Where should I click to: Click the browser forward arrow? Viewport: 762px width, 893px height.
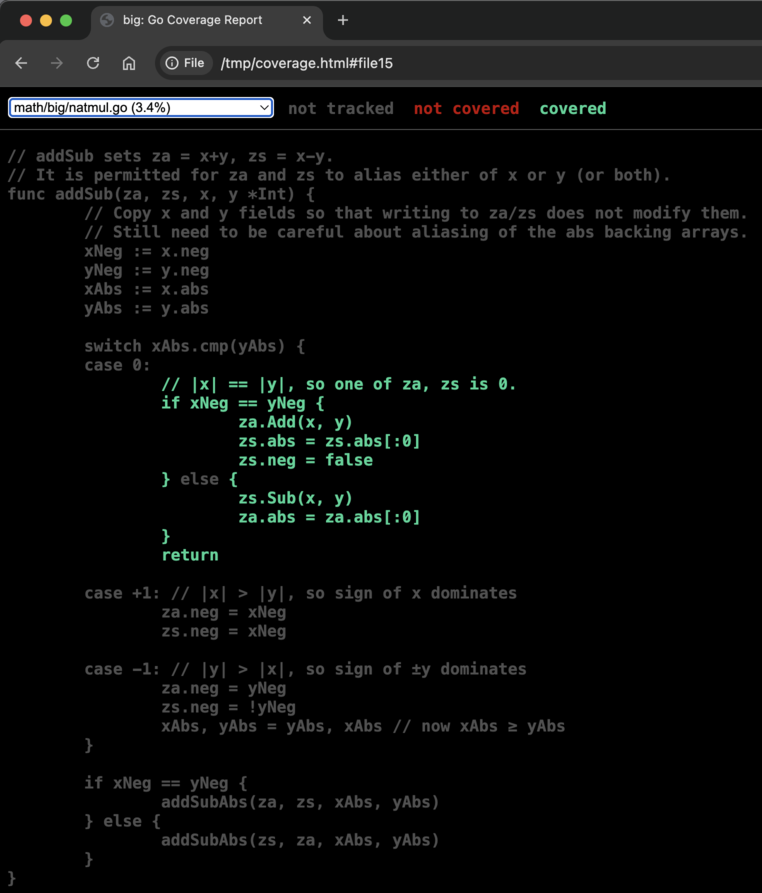tap(56, 63)
